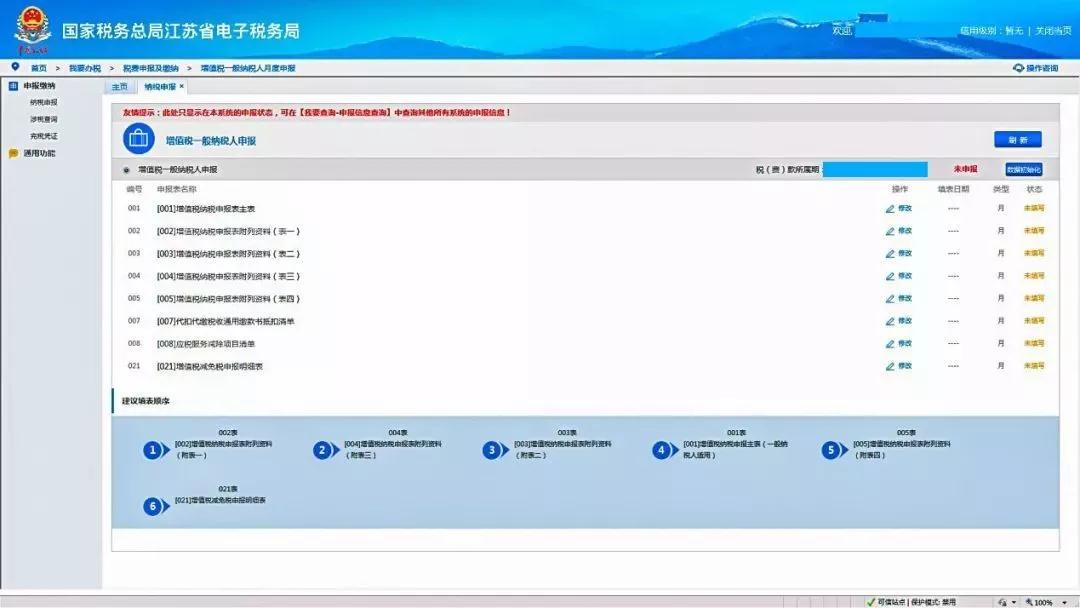Click the 未申报 red status text

point(965,169)
